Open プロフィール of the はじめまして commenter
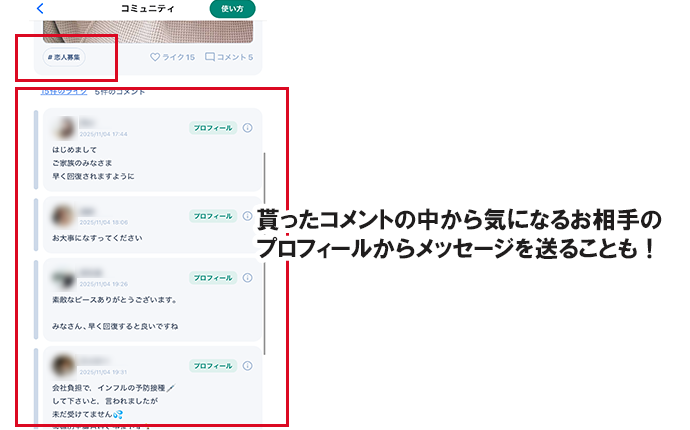Viewport: 690px width, 430px height. pos(212,128)
